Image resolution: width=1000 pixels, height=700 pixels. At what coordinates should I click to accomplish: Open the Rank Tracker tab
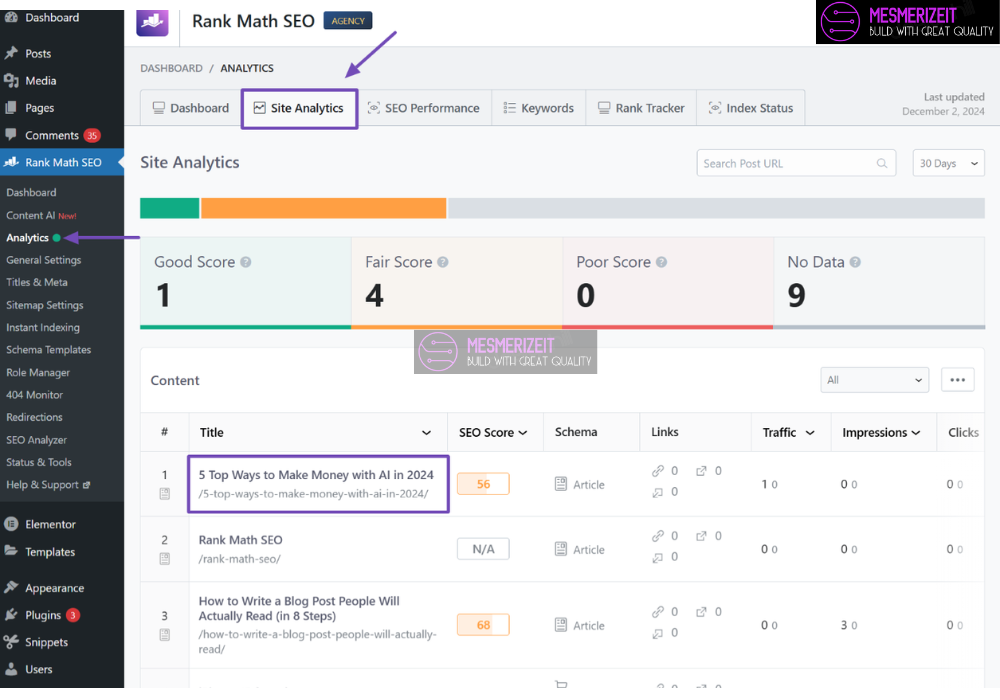[641, 108]
